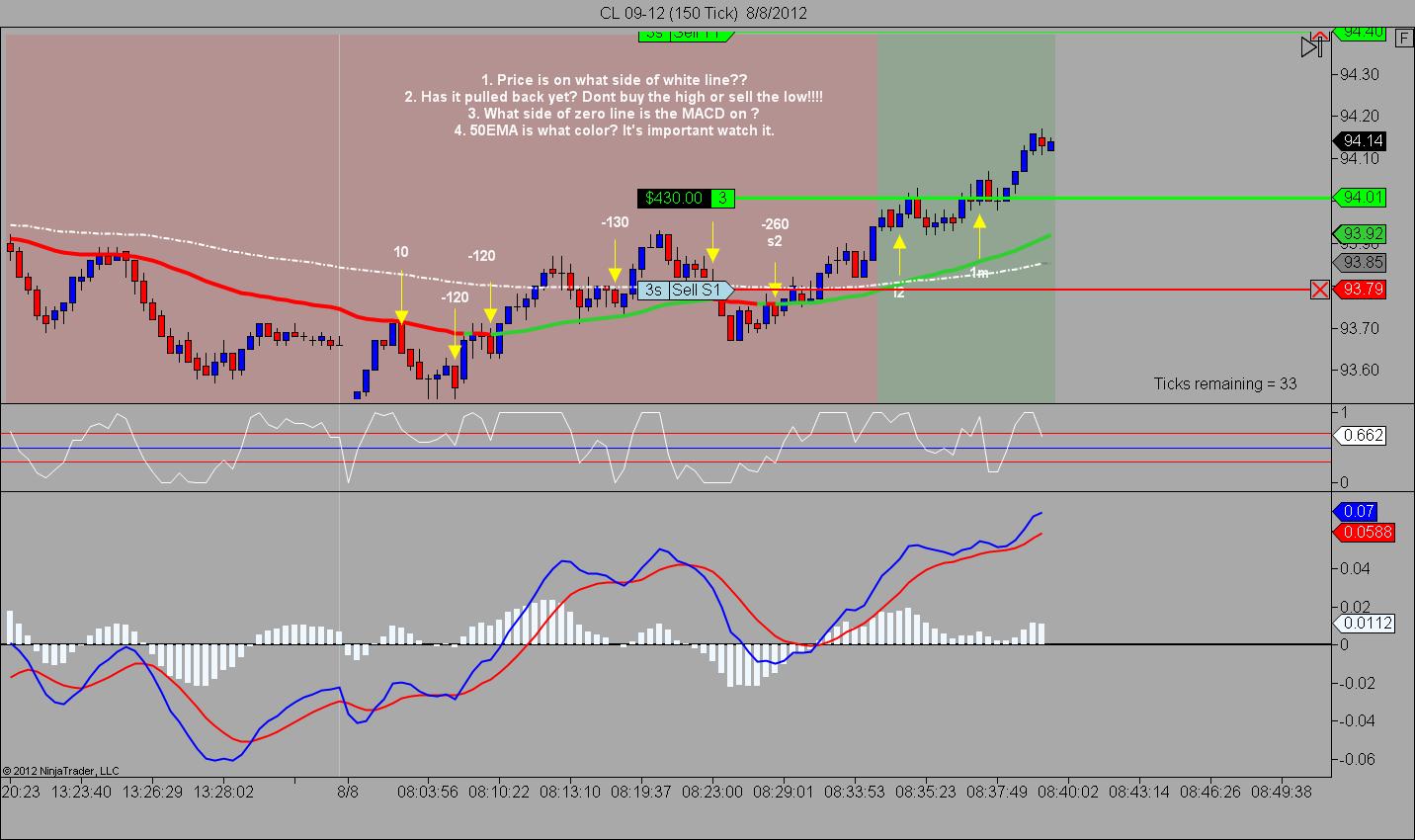Screen dimensions: 1415x840
Task: Click the 08:35:23 time axis label
Action: coord(926,792)
